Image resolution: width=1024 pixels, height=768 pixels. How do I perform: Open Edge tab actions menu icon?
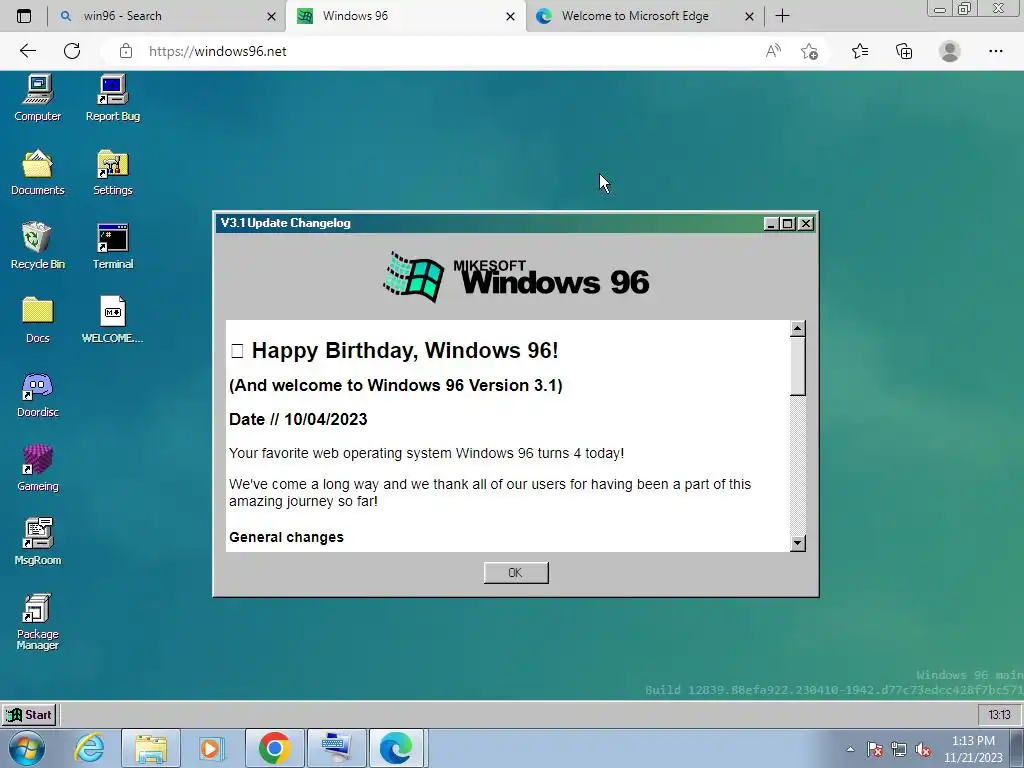(x=24, y=16)
